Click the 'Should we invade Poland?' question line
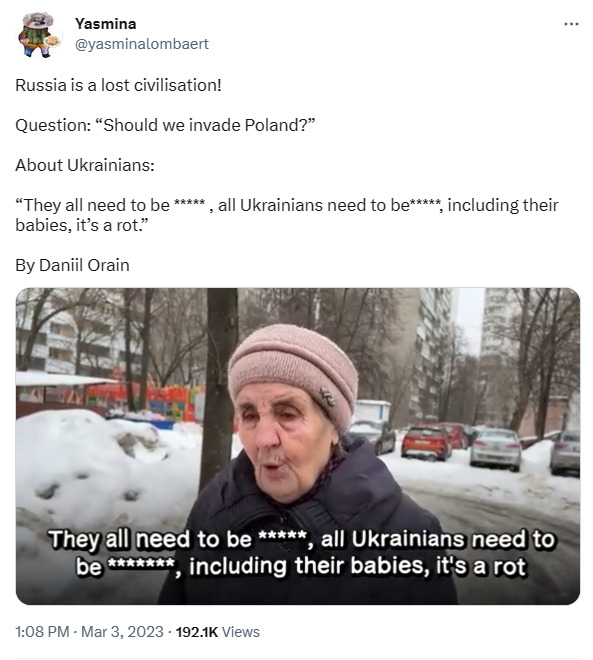This screenshot has height=660, width=593. tap(165, 125)
